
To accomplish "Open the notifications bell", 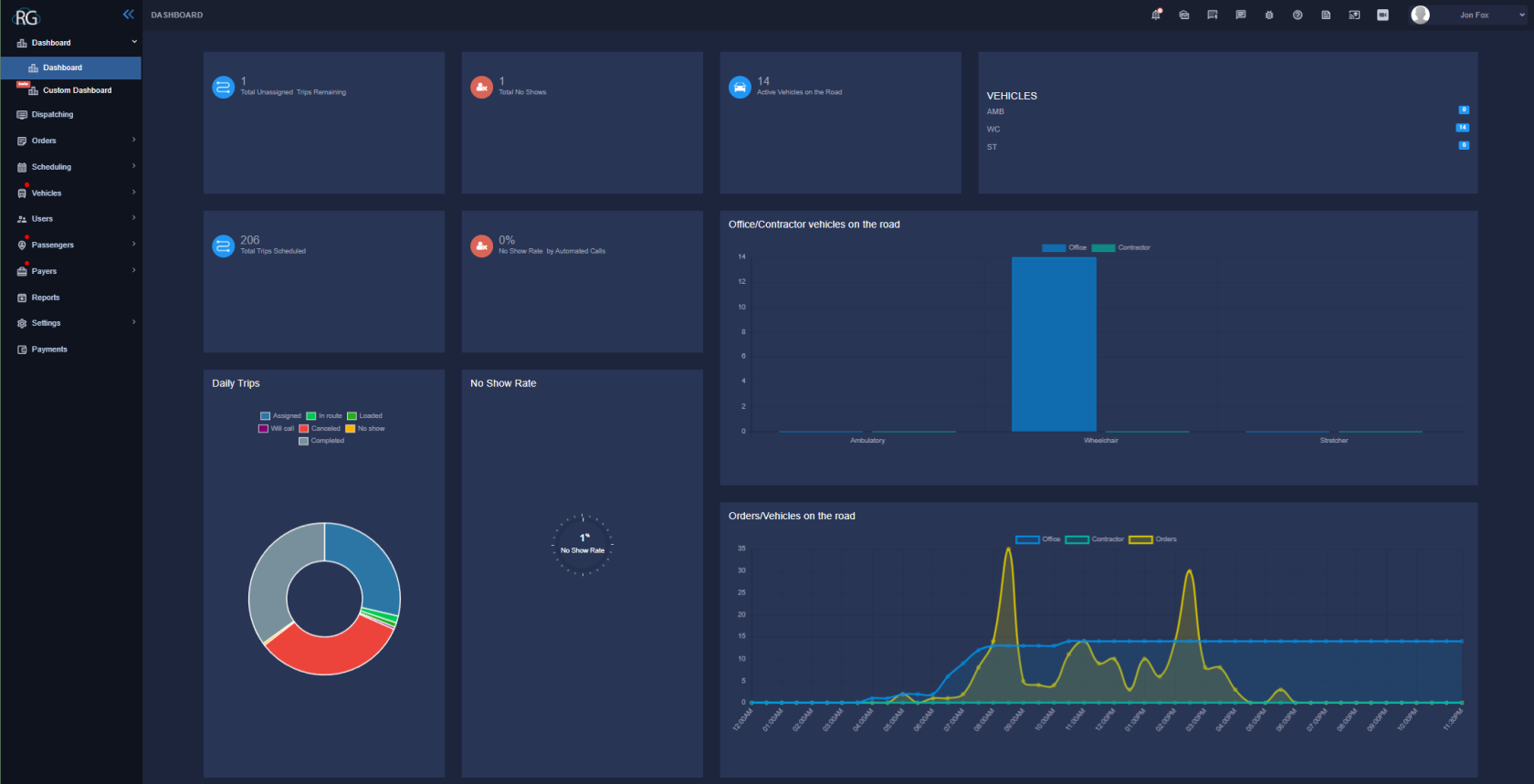I will click(1156, 15).
